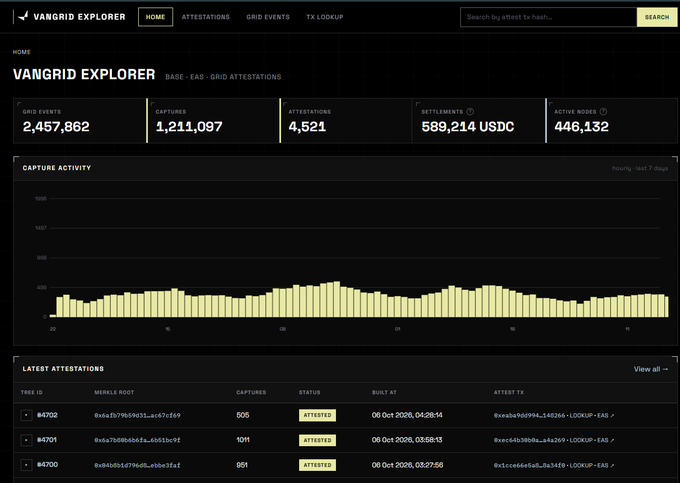Click the Status column header

(309, 392)
